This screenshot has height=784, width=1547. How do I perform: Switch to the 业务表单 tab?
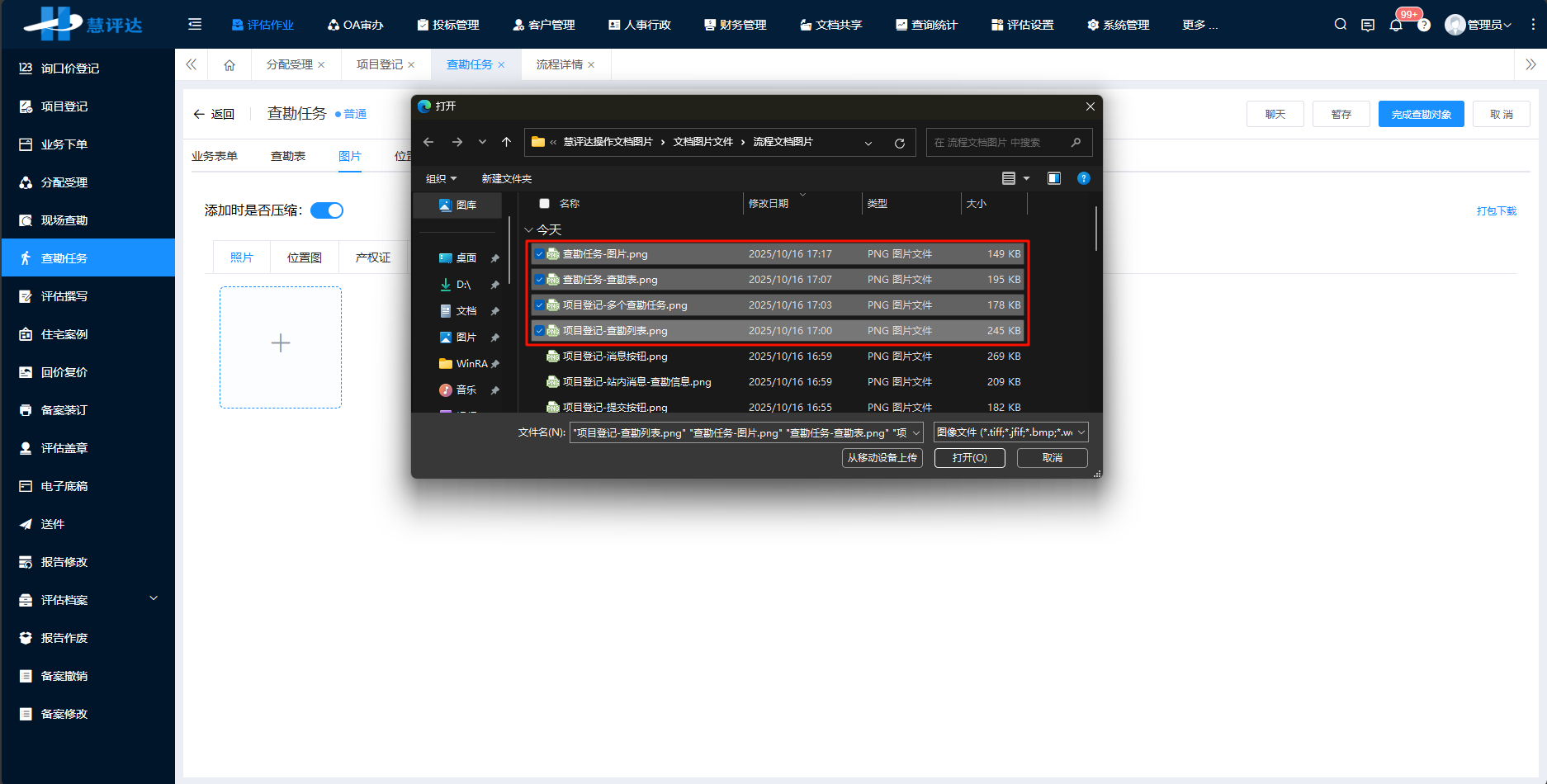(x=214, y=155)
